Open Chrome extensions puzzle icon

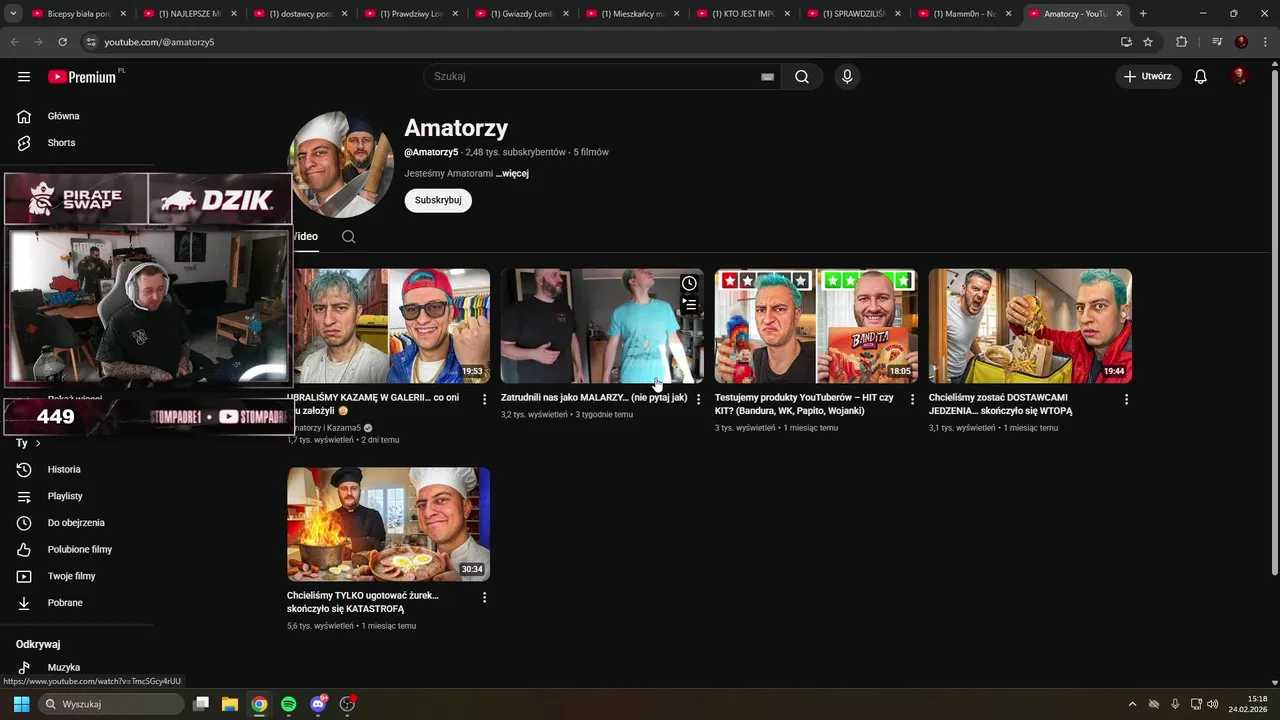(1182, 42)
